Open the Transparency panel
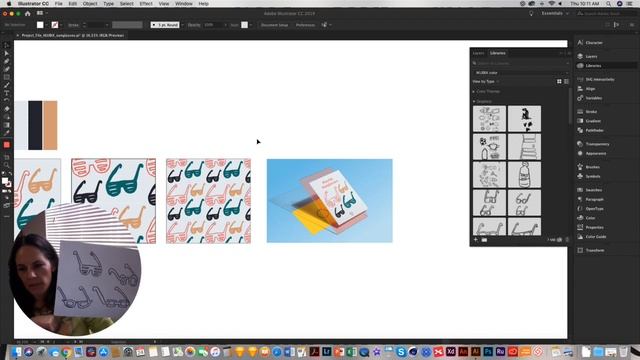 click(593, 144)
